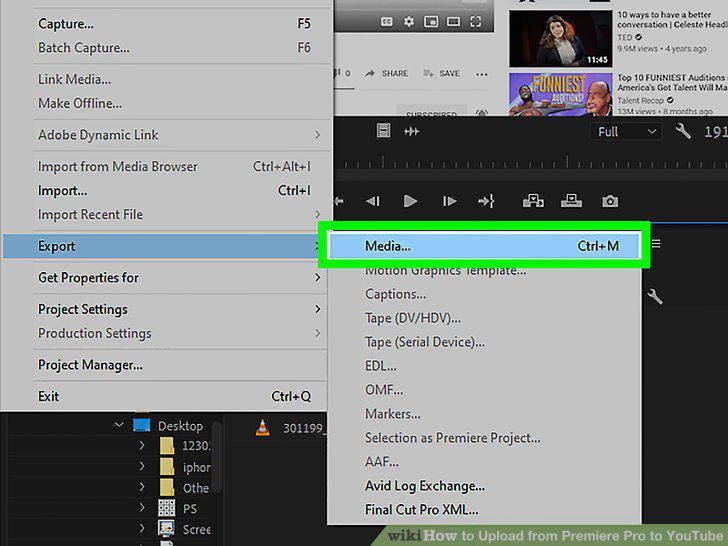Toggle YouTube closed captions CC icon
Image resolution: width=728 pixels, height=546 pixels.
pos(386,21)
